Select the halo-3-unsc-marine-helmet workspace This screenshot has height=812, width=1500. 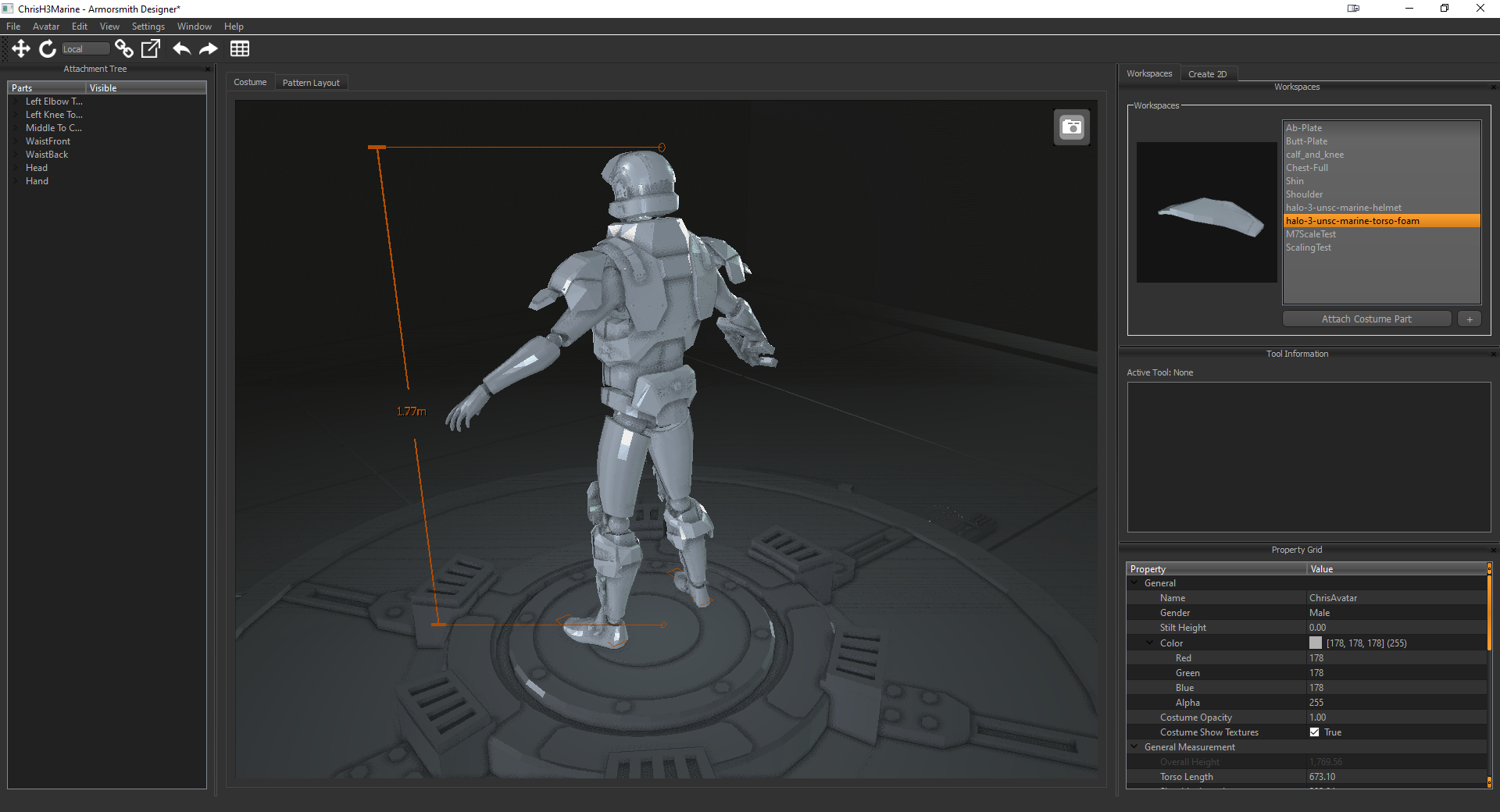1381,208
